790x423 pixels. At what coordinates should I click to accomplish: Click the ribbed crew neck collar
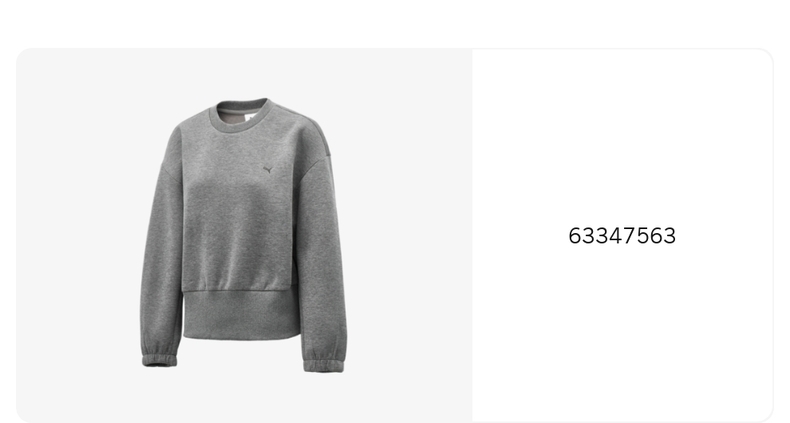241,116
